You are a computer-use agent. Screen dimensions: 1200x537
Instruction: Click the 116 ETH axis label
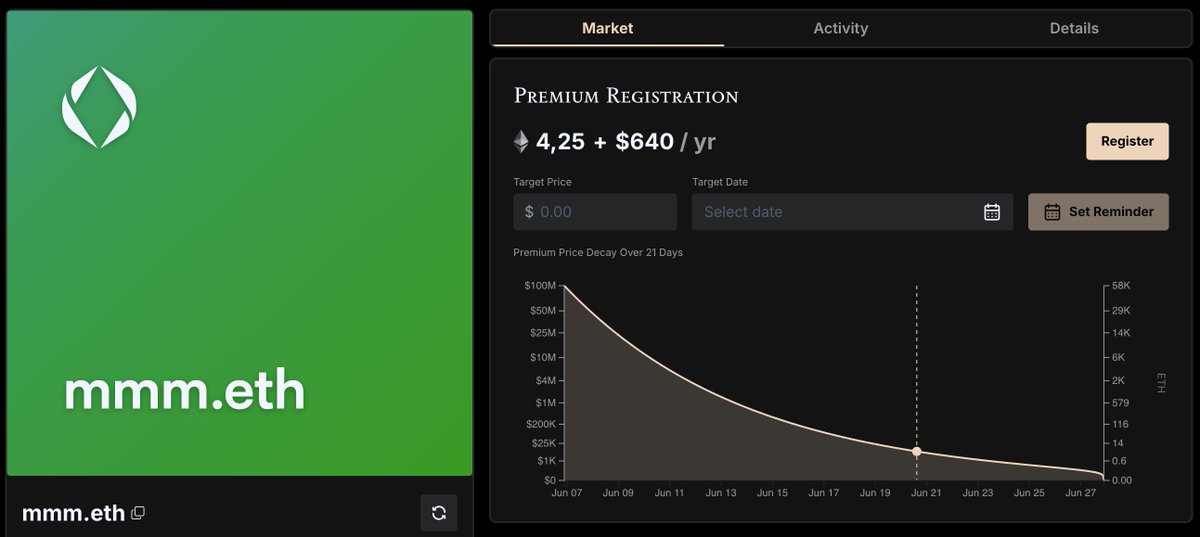[x=1120, y=424]
